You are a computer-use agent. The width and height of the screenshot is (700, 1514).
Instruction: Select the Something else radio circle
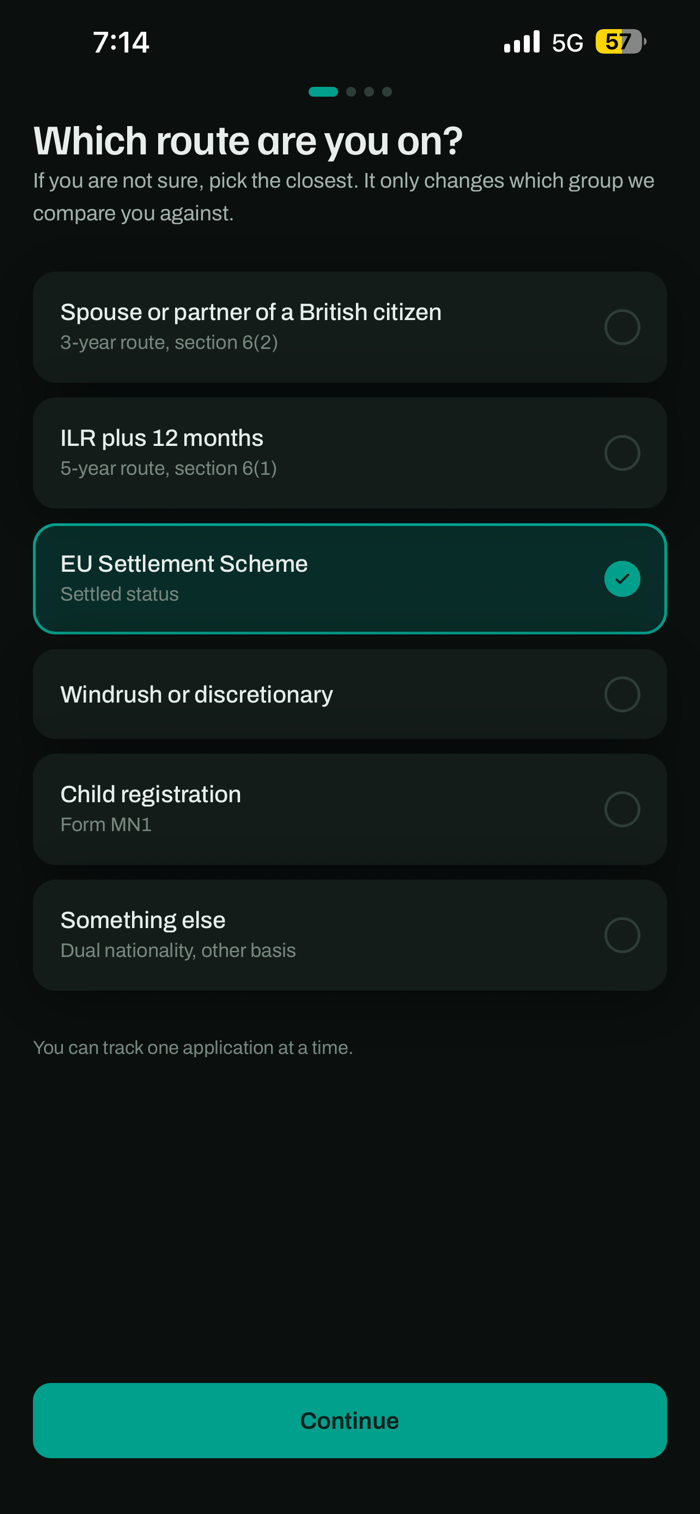pyautogui.click(x=622, y=935)
